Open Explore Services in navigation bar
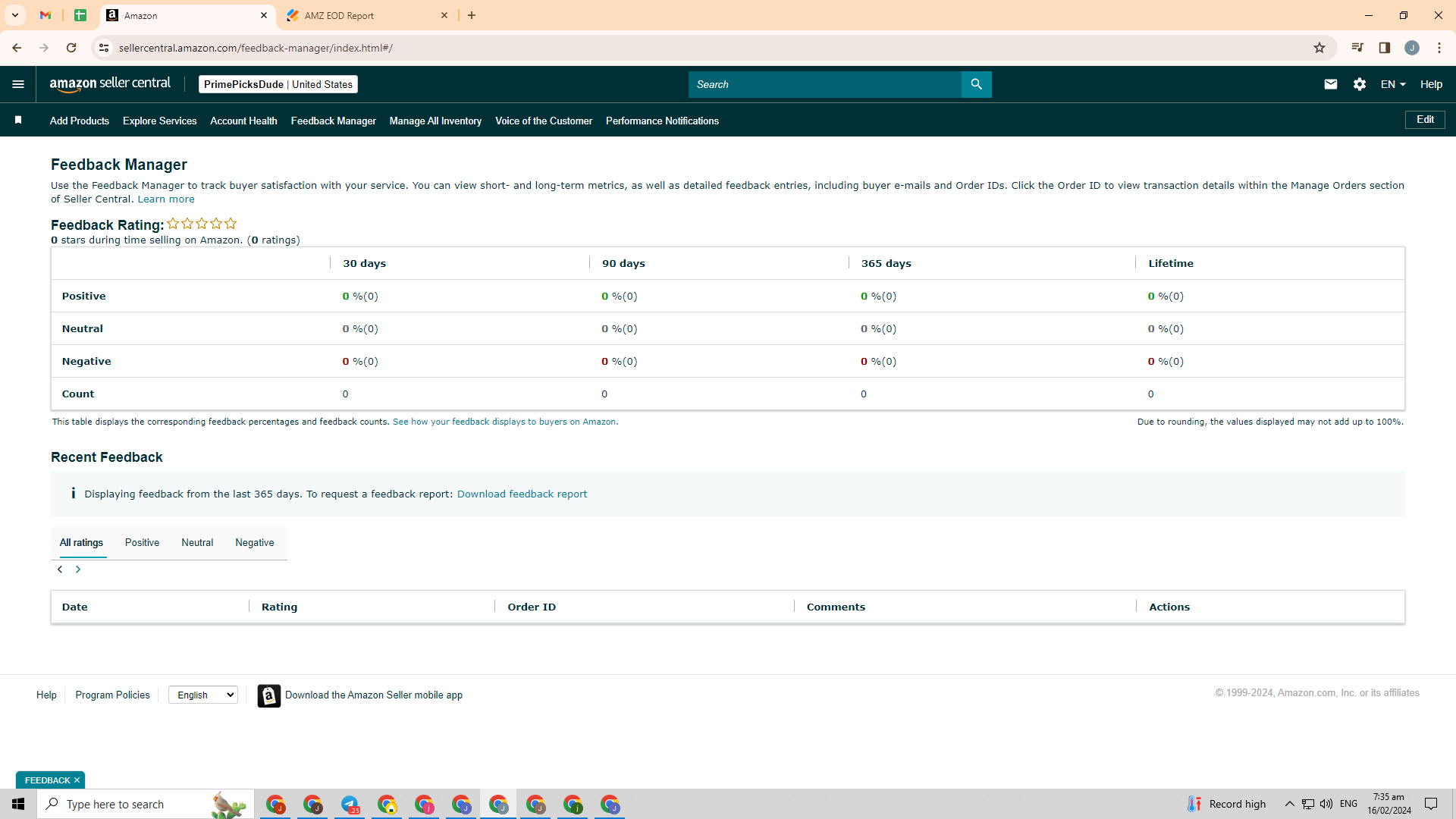The height and width of the screenshot is (819, 1456). [160, 121]
